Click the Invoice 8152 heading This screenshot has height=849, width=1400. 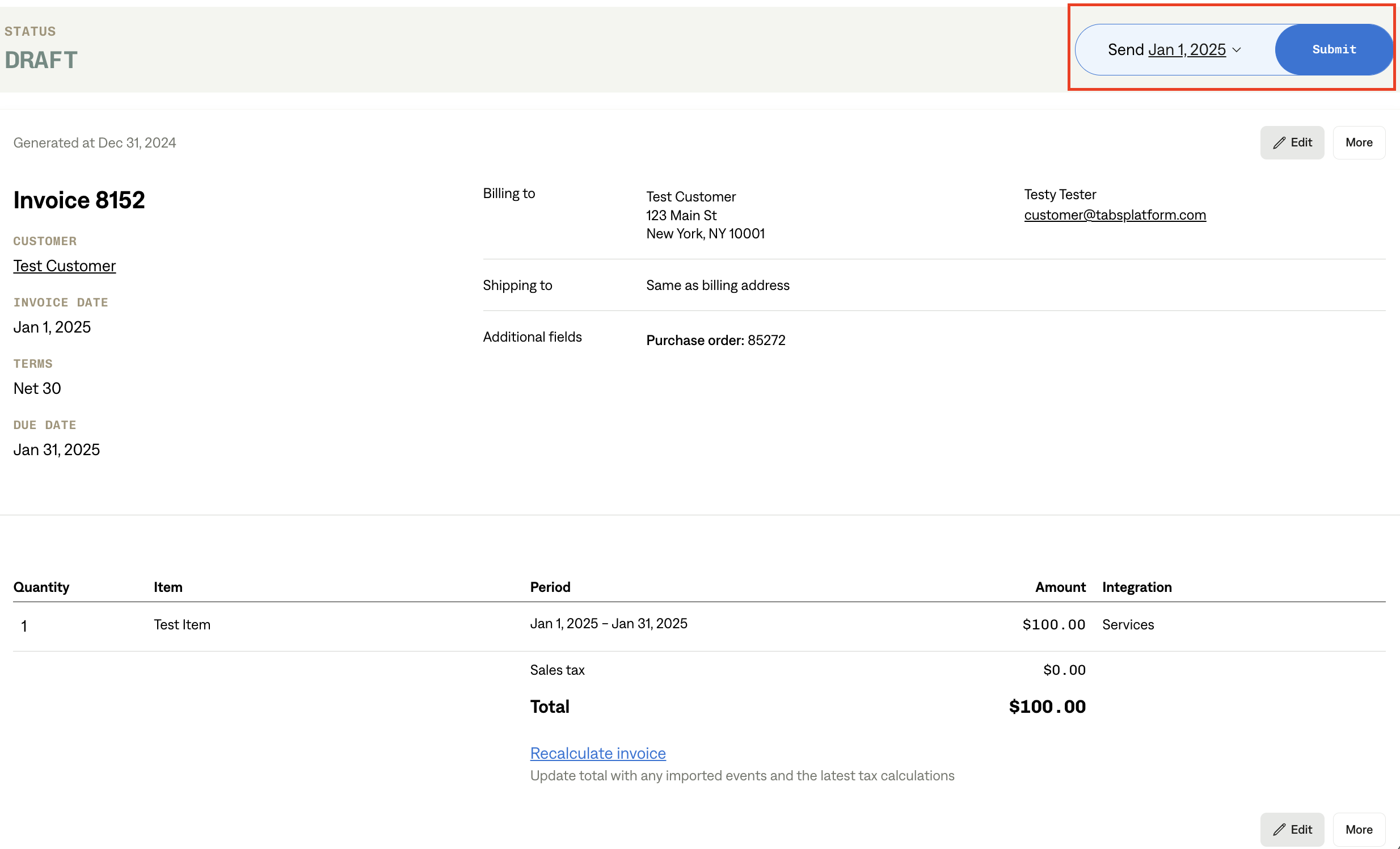79,200
